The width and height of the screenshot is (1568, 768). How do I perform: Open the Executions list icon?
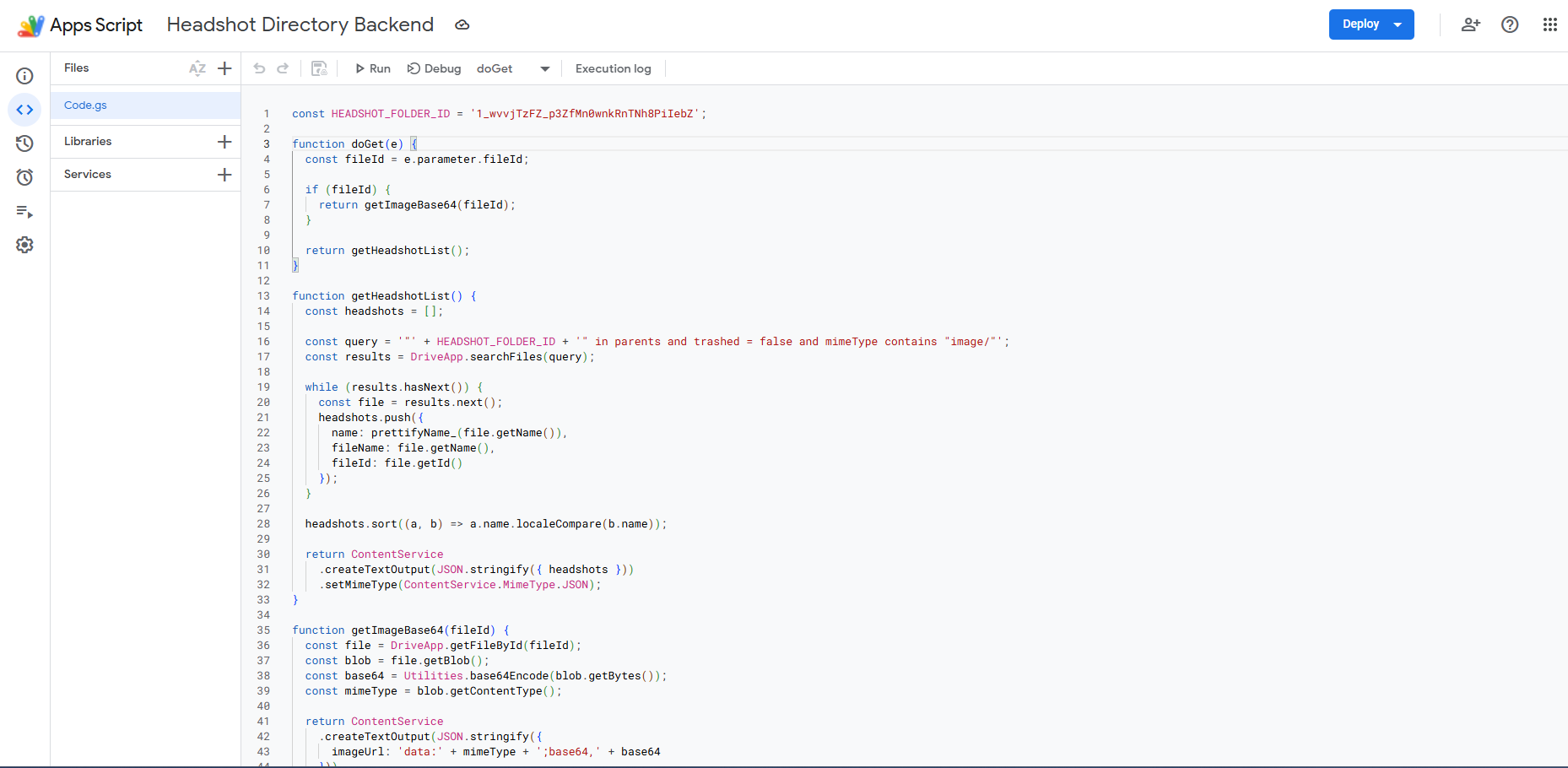click(x=24, y=211)
